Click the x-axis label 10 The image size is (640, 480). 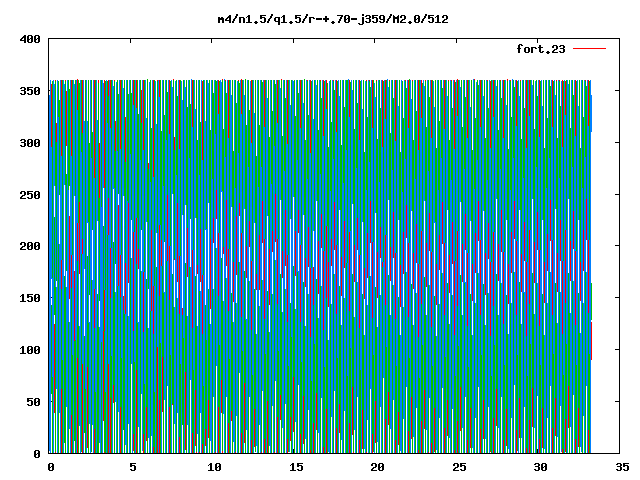(x=214, y=467)
